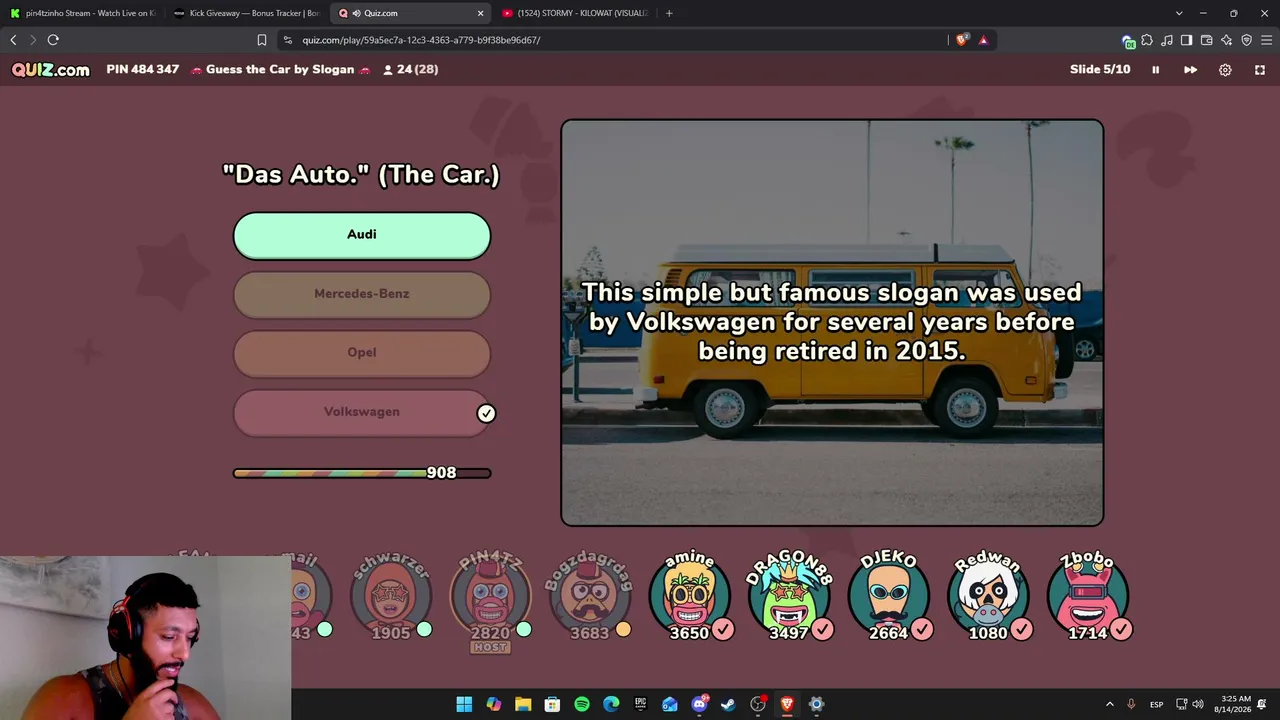This screenshot has width=1280, height=720.
Task: Select the Quiz.com tab
Action: click(x=410, y=13)
